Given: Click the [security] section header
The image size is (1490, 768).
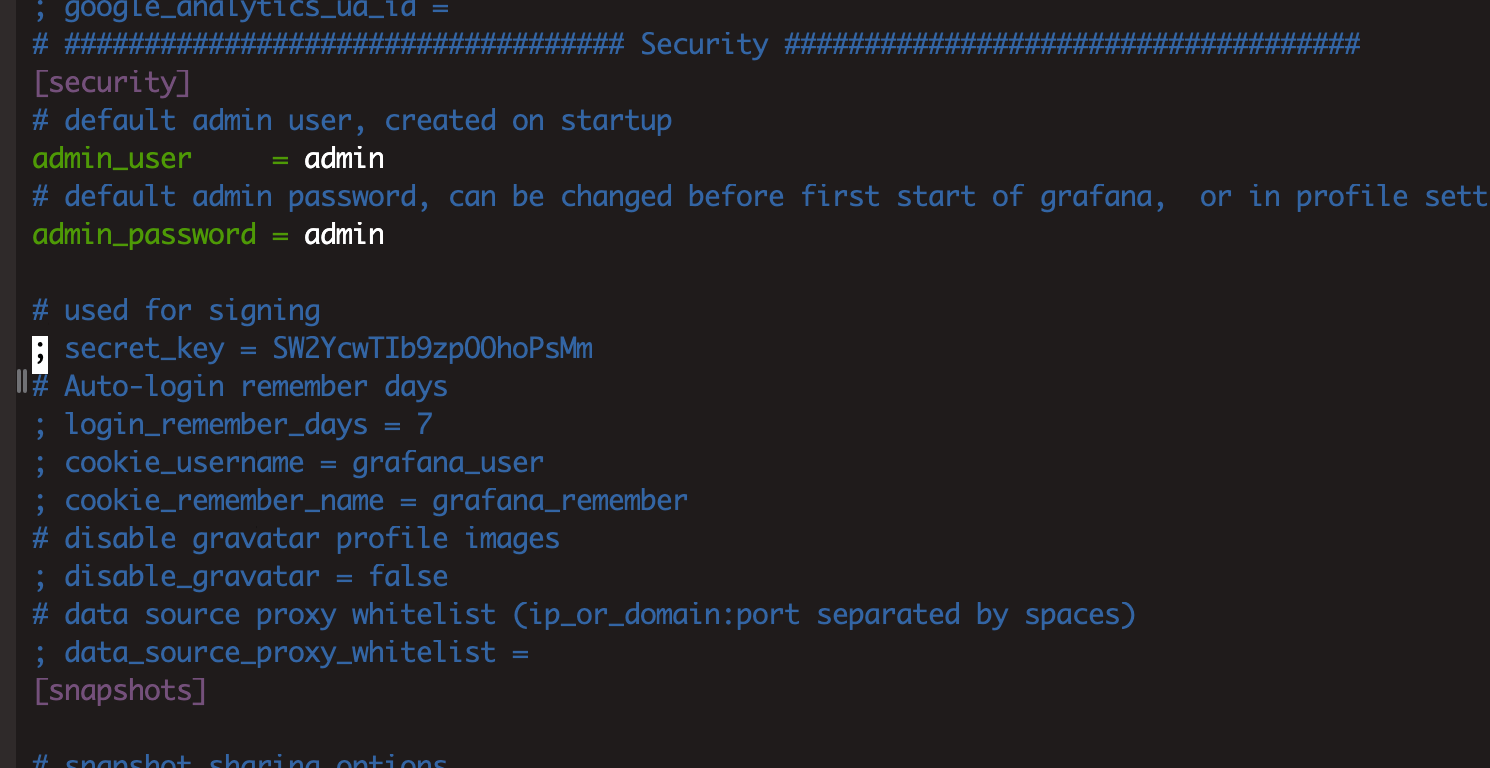Looking at the screenshot, I should pyautogui.click(x=111, y=82).
